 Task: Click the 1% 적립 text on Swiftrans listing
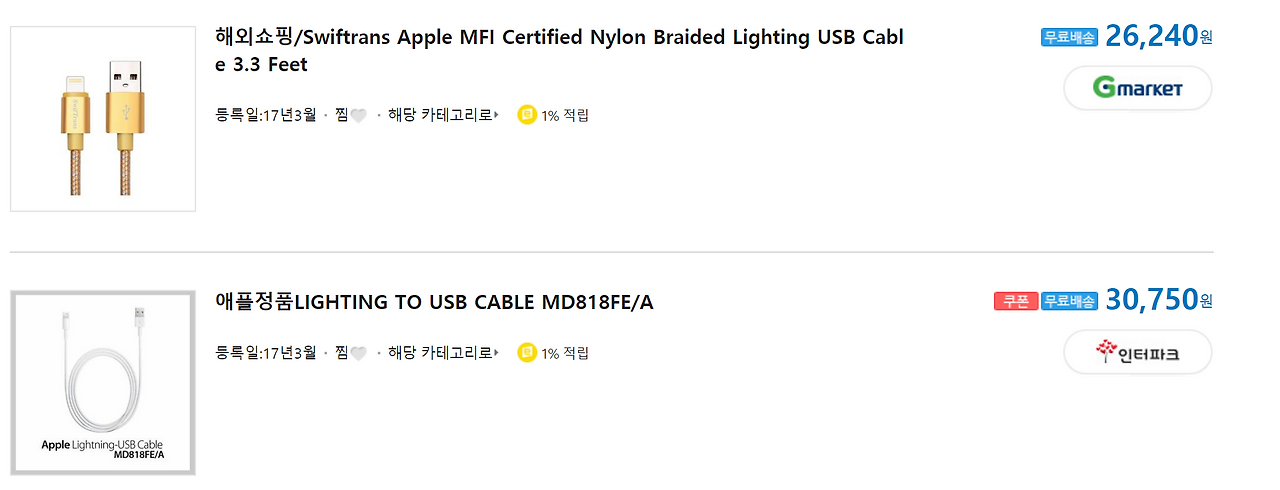click(565, 115)
